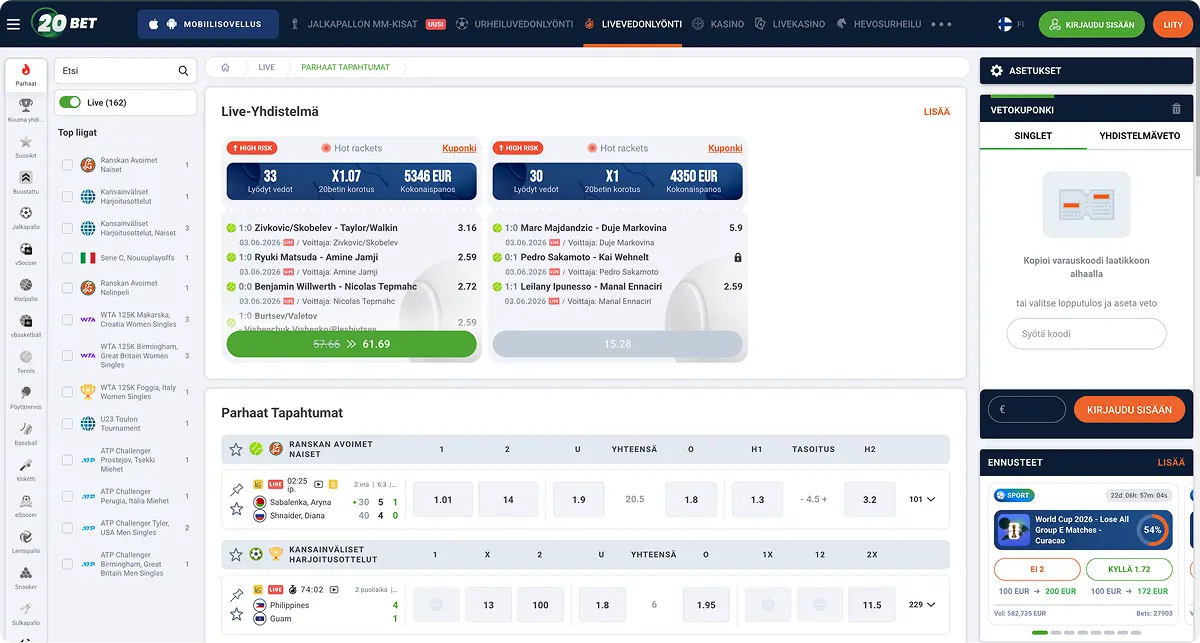The image size is (1200, 643).
Task: Select vBasketball icon in sidebar
Action: pos(26,327)
